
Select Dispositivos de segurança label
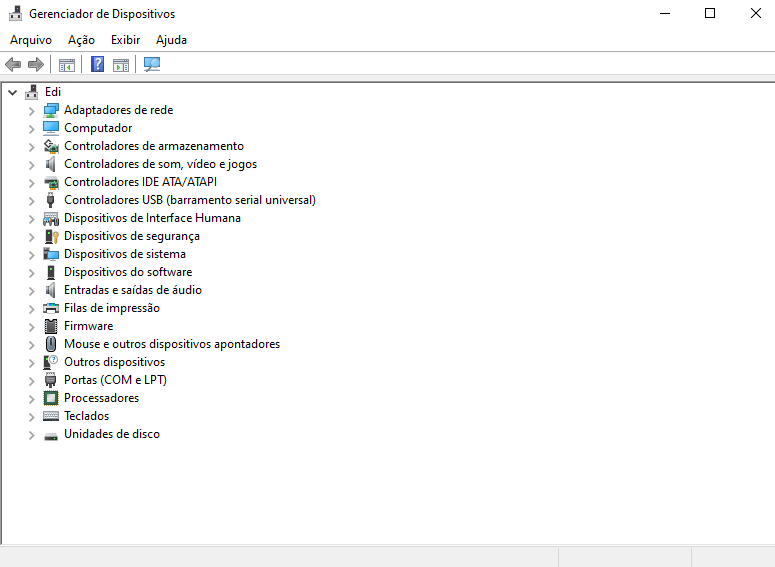(132, 236)
